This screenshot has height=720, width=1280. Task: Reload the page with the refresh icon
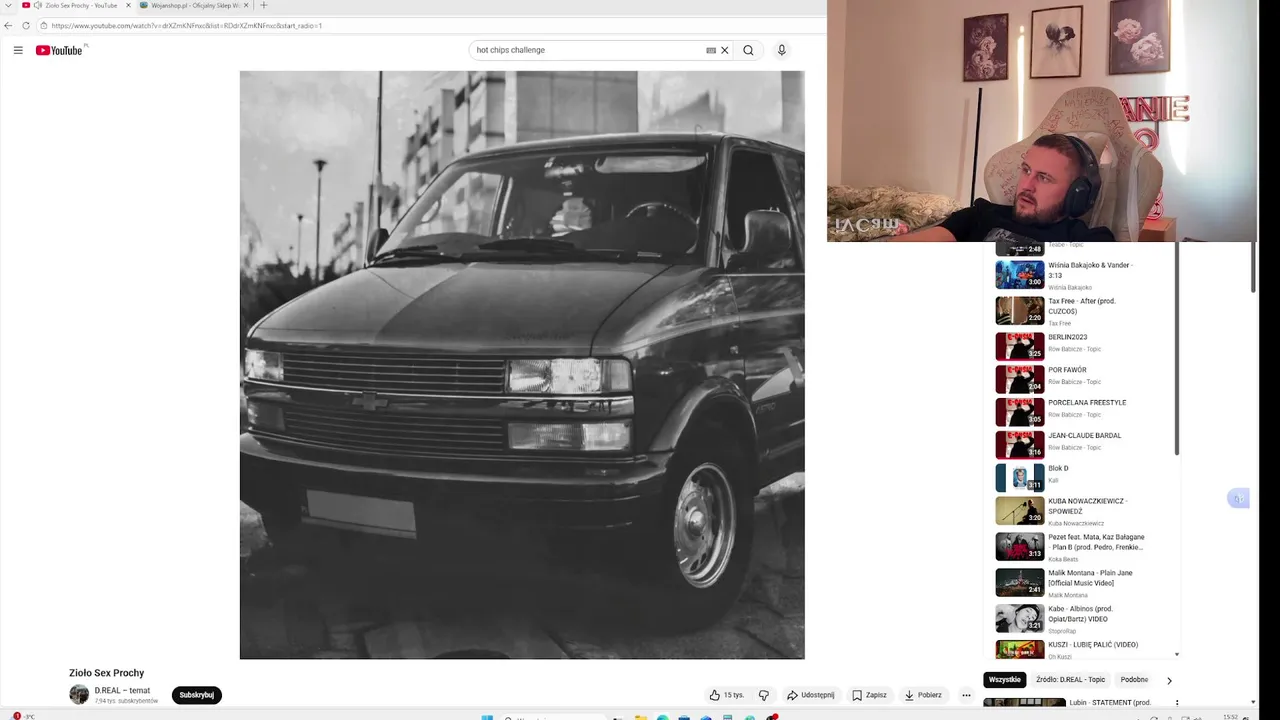point(25,25)
